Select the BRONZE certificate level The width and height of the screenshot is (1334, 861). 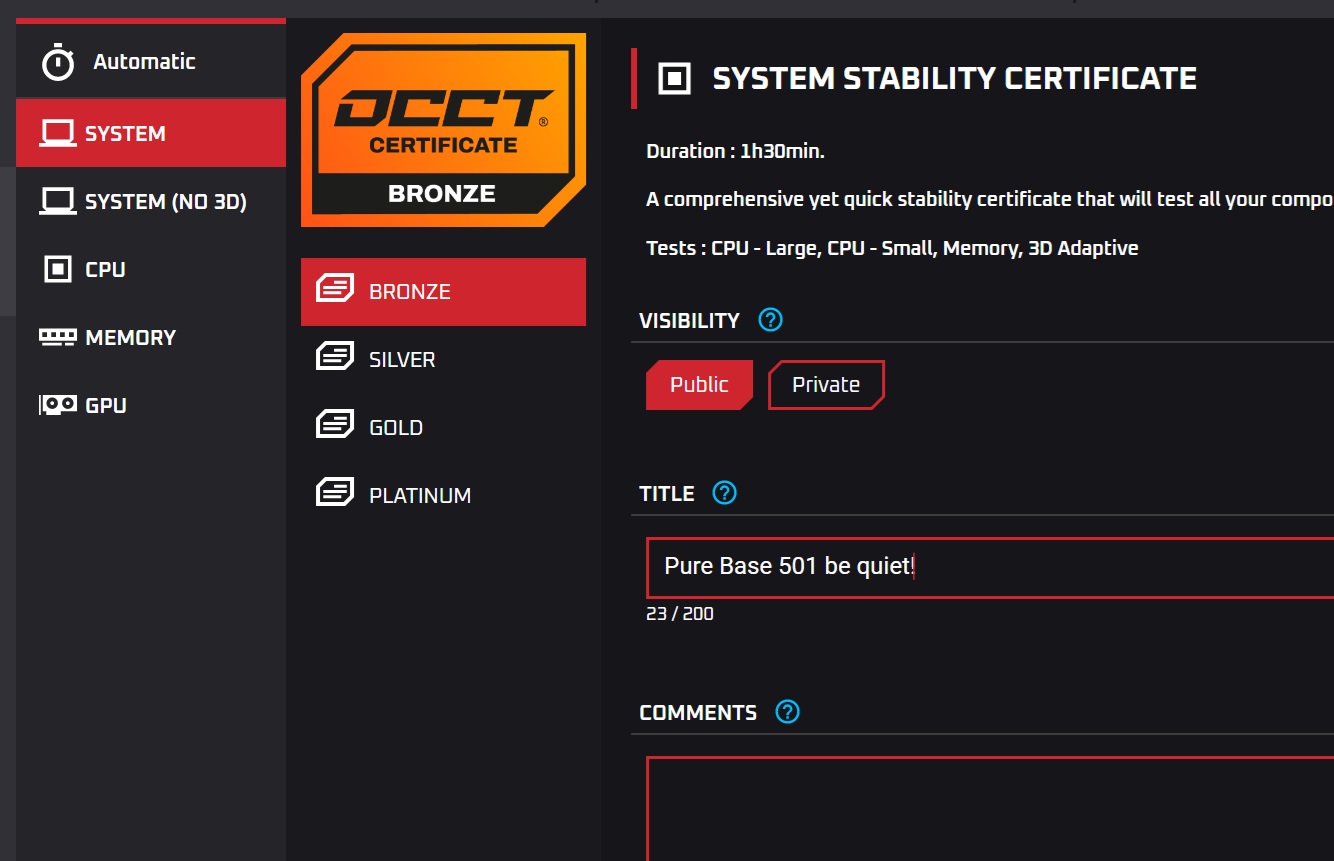(x=443, y=292)
